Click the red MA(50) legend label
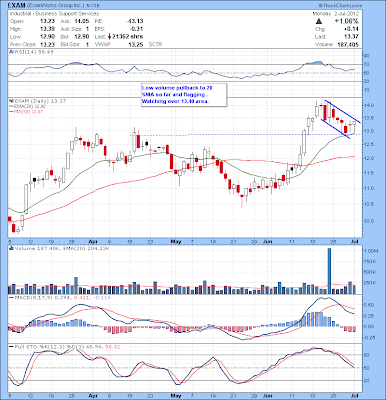386x400 pixels. click(27, 111)
